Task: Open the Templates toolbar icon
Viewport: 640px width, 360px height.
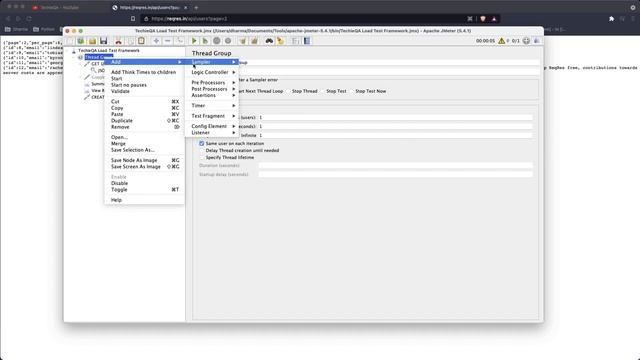Action: point(81,41)
